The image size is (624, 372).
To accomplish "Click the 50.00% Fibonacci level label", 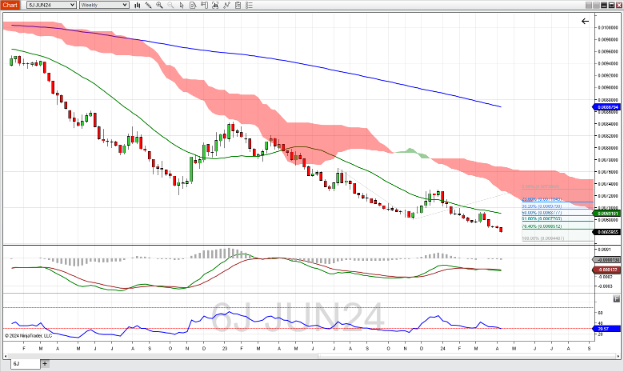I will (542, 213).
